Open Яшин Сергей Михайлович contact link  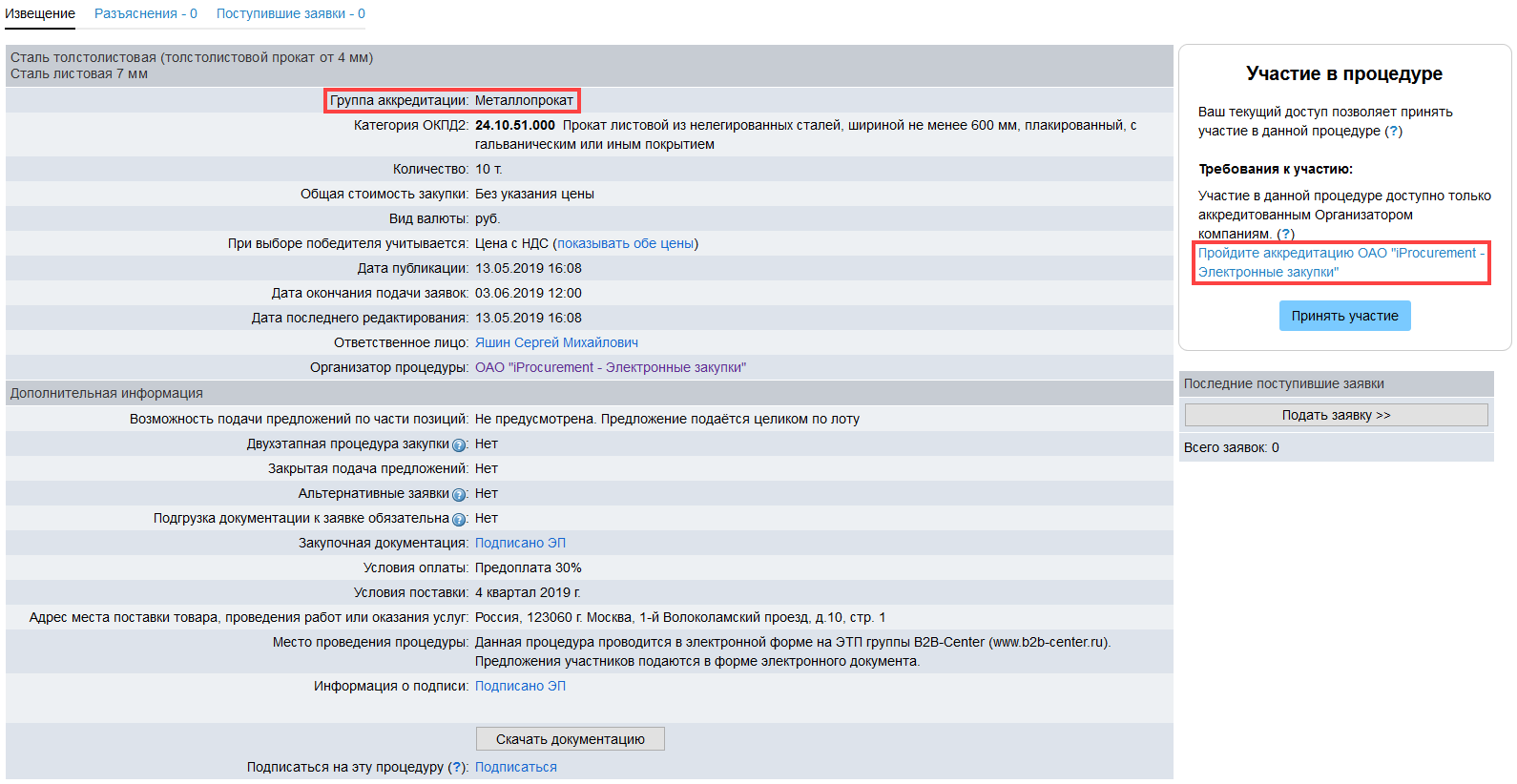556,343
